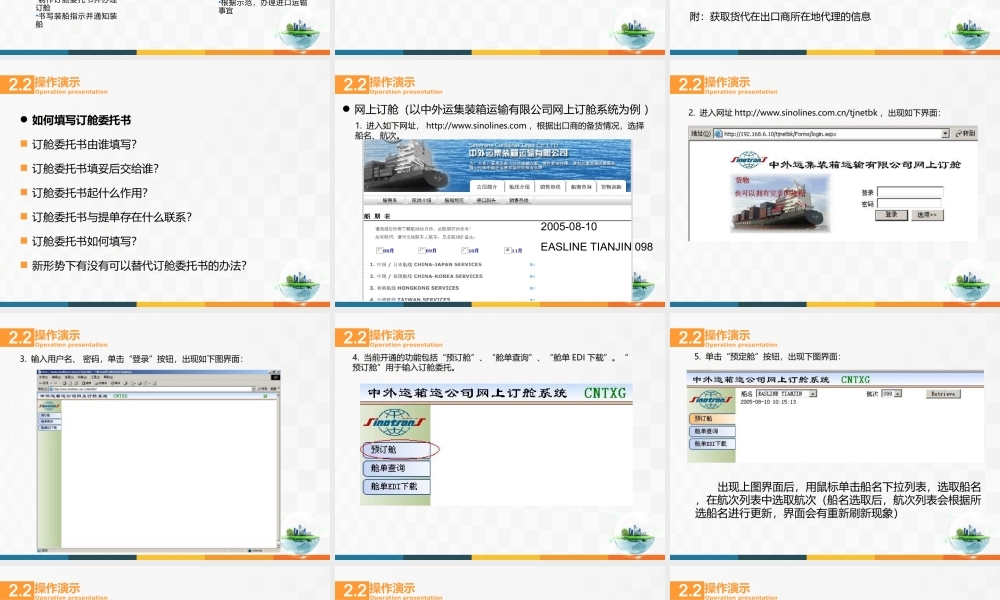This screenshot has height=600, width=1000.
Task: Click the 登录 username input field
Action: (x=910, y=191)
